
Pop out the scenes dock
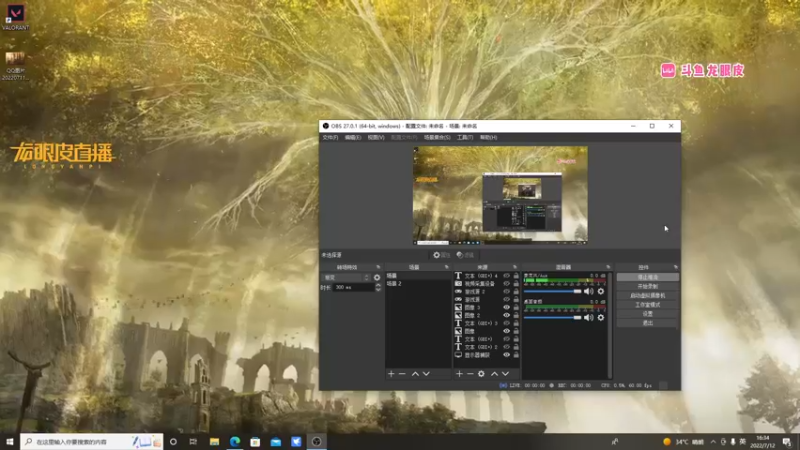pos(446,267)
